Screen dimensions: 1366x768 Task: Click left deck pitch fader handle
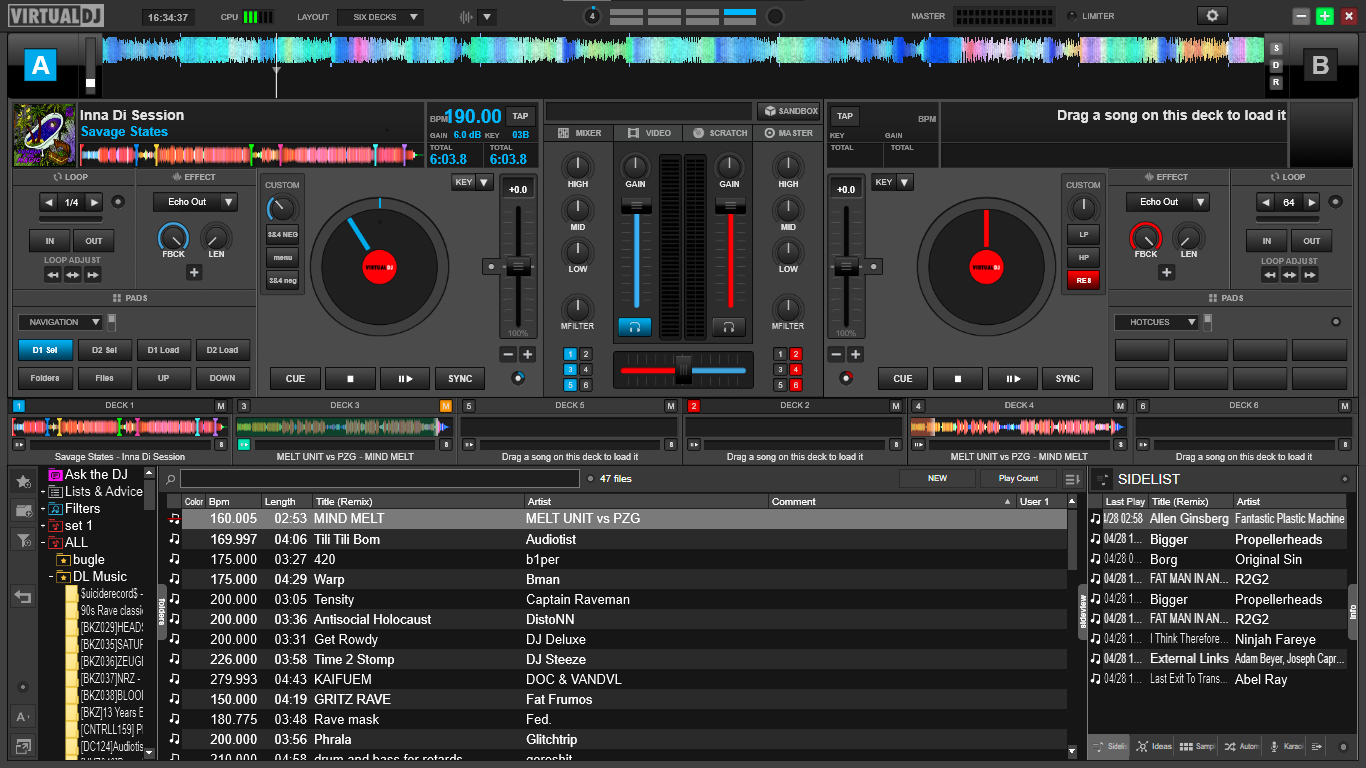[518, 267]
